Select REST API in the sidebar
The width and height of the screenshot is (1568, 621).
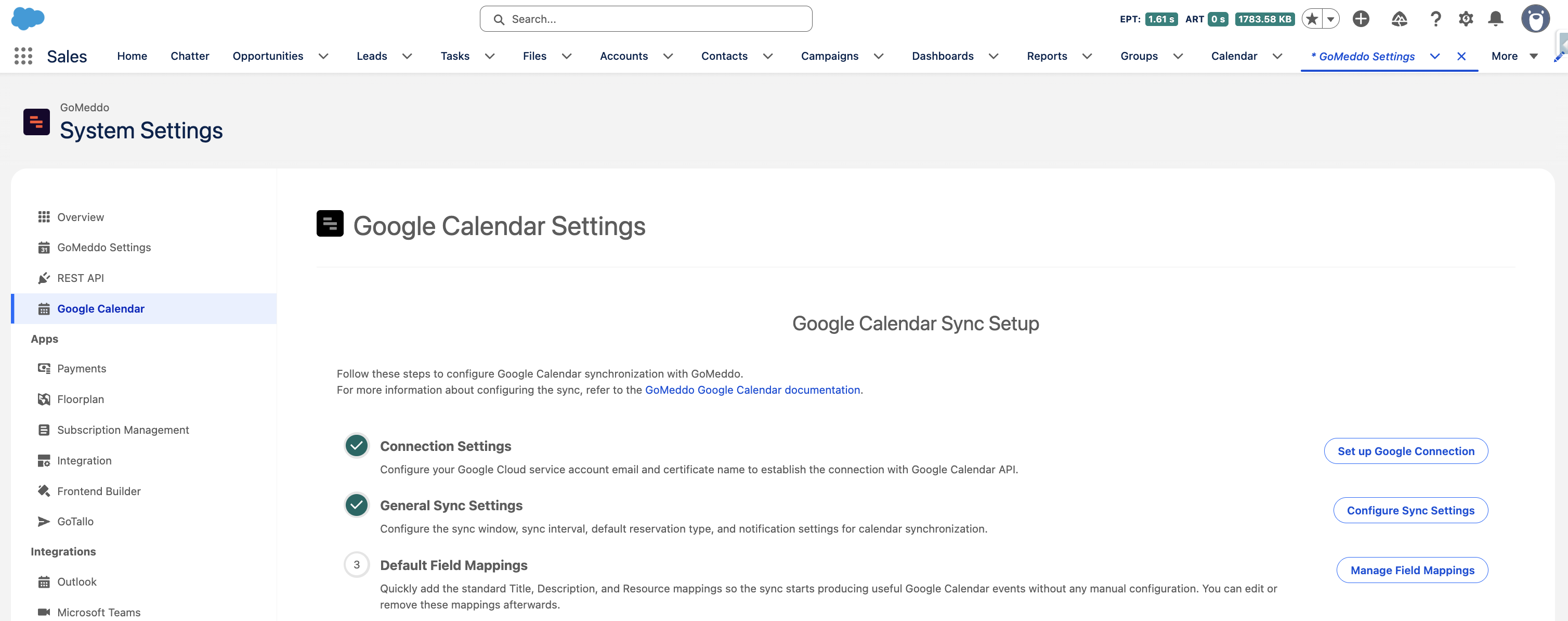coord(143,278)
